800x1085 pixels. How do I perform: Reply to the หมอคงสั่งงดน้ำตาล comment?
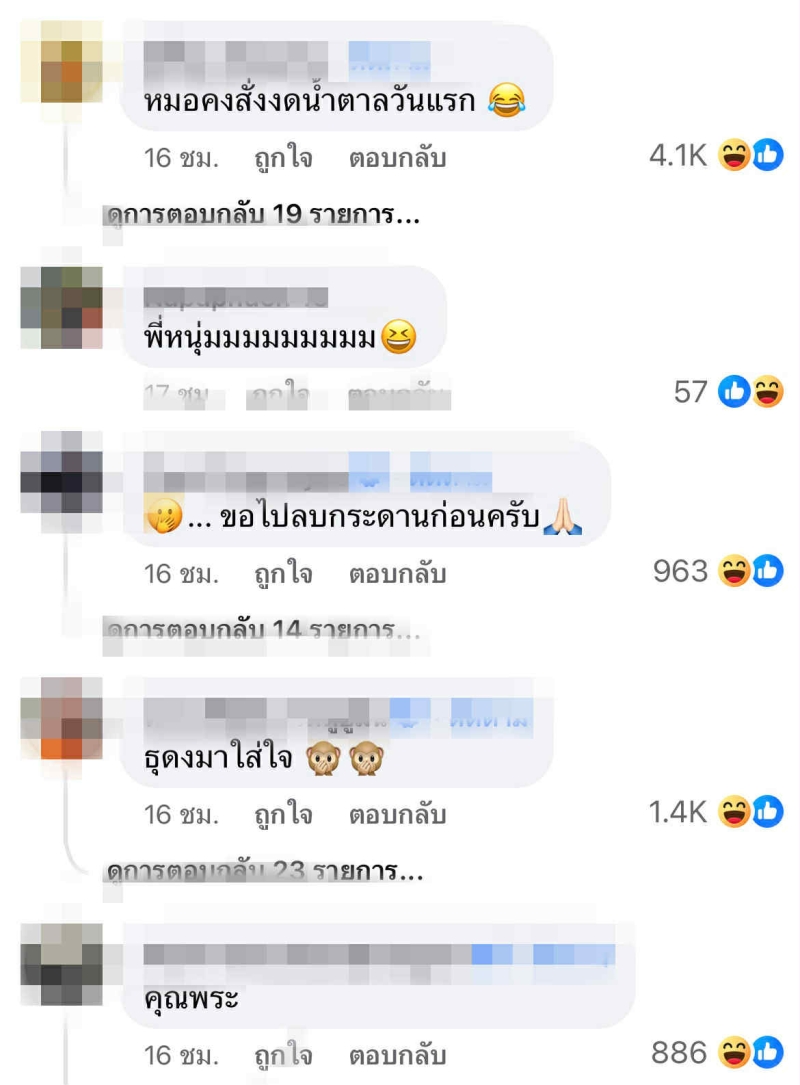point(397,158)
